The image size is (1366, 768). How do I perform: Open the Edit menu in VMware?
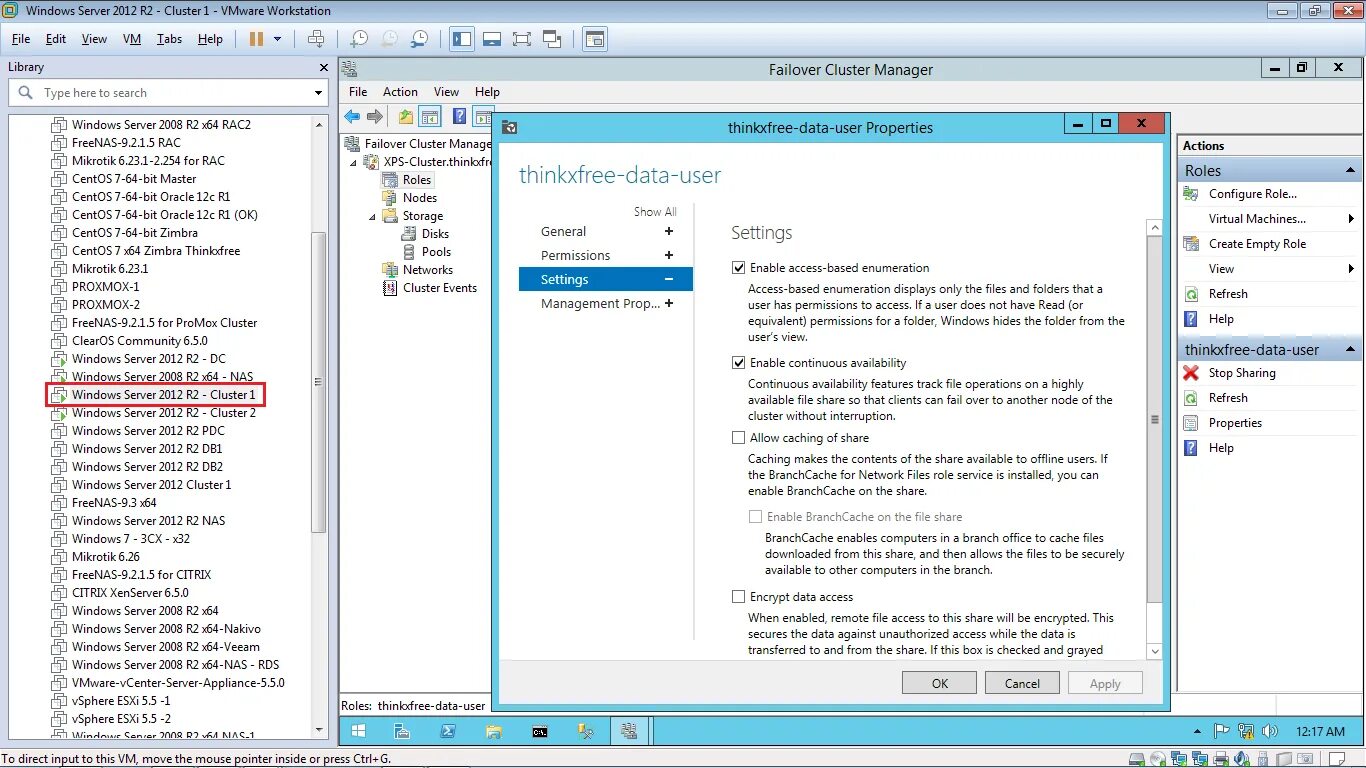[x=56, y=39]
